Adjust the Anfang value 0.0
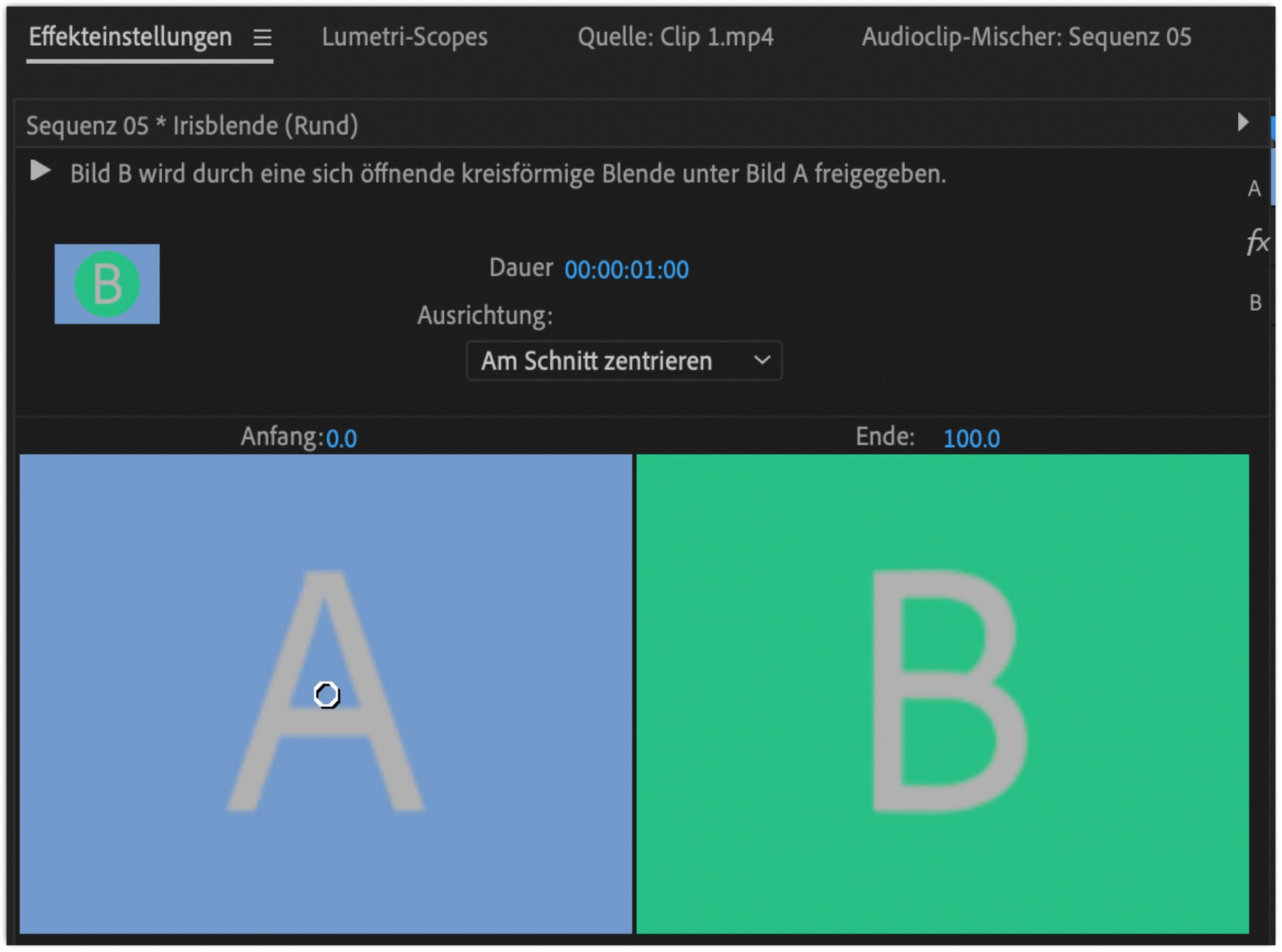The image size is (1282, 952). pos(343,439)
